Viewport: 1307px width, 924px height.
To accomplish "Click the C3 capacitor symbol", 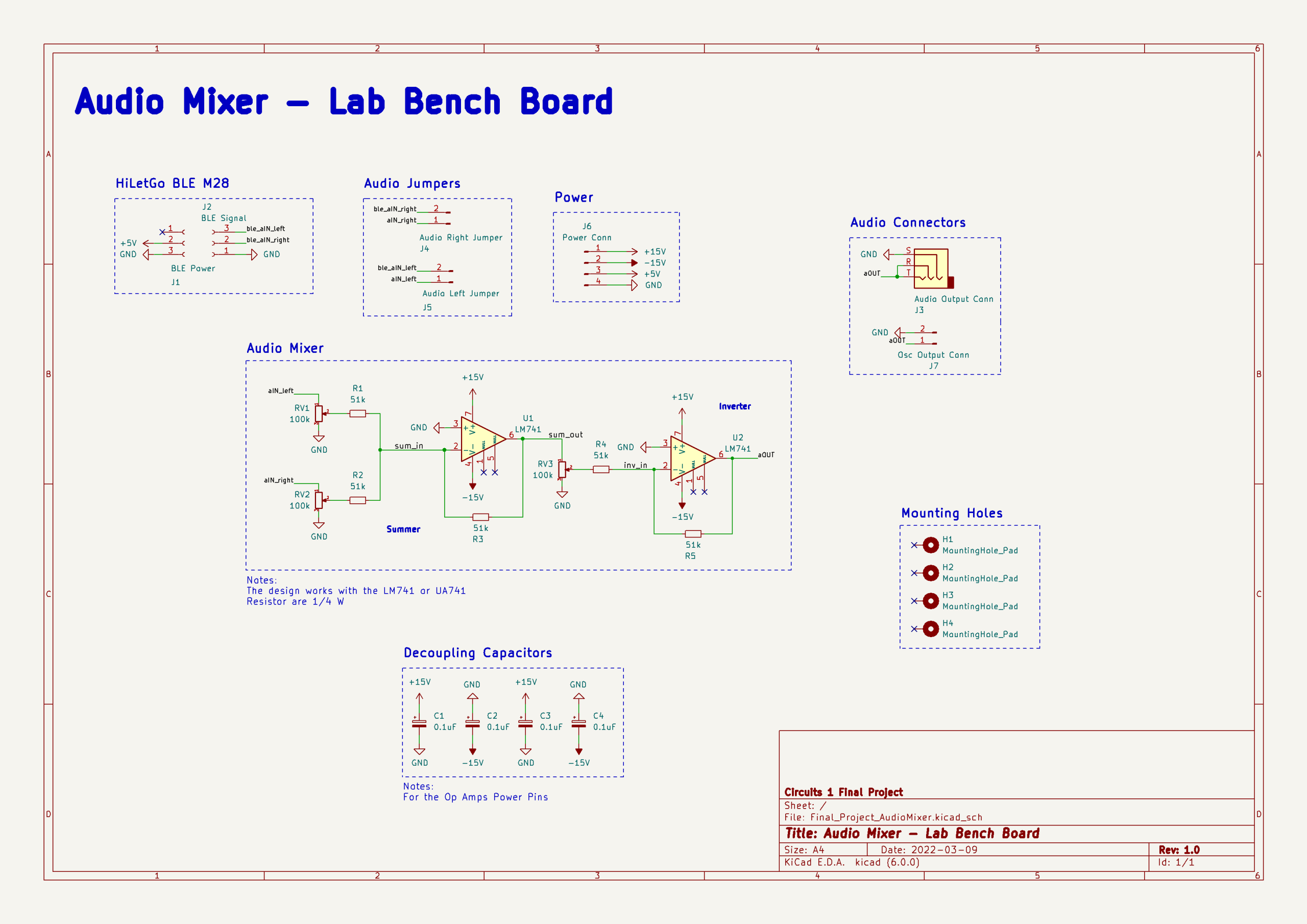I will (525, 723).
